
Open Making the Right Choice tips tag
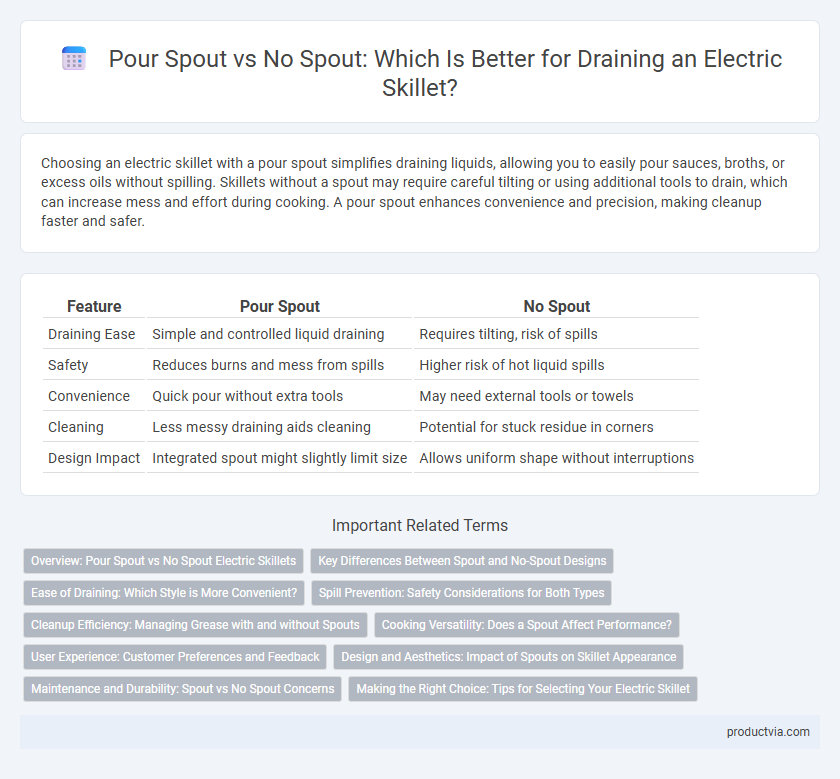pos(523,689)
